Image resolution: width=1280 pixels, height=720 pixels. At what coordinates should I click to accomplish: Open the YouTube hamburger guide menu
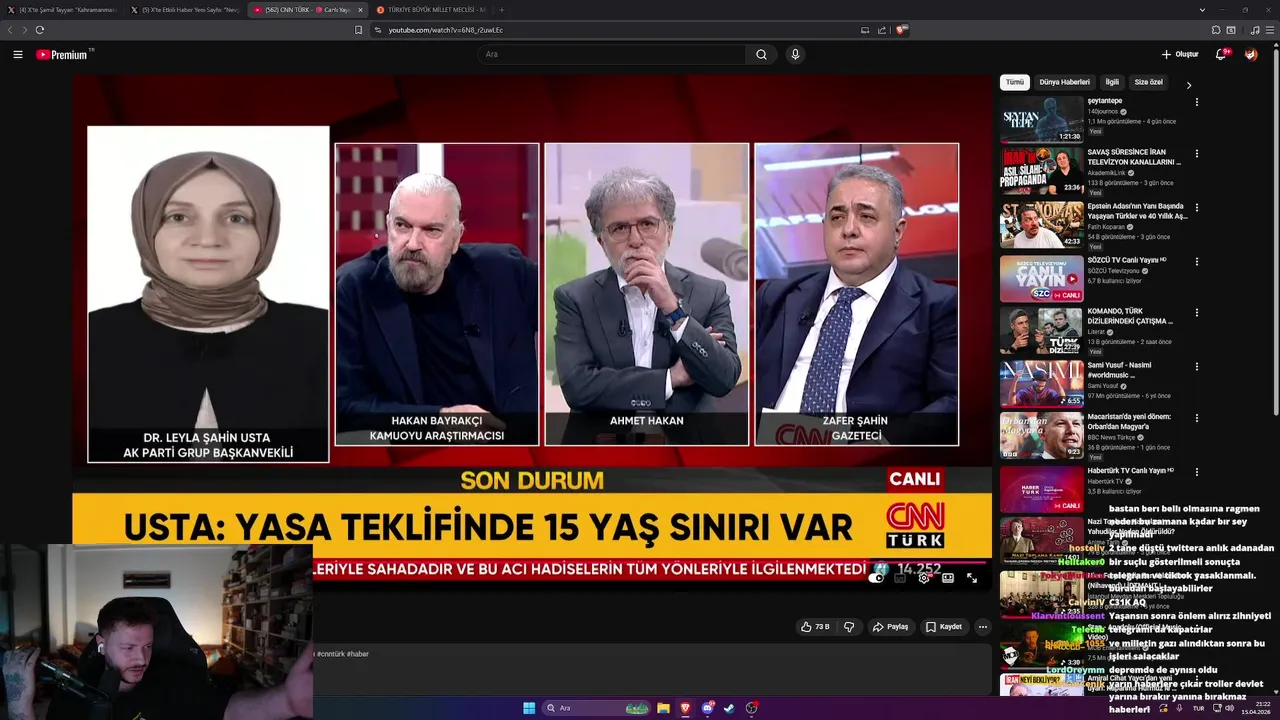pos(18,54)
